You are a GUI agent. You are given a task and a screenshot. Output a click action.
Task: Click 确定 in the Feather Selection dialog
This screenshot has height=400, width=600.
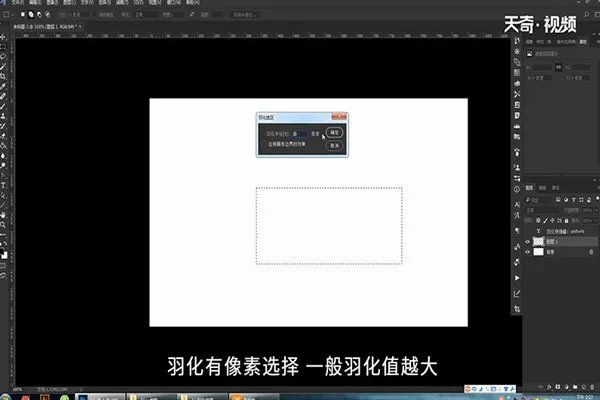click(x=334, y=132)
